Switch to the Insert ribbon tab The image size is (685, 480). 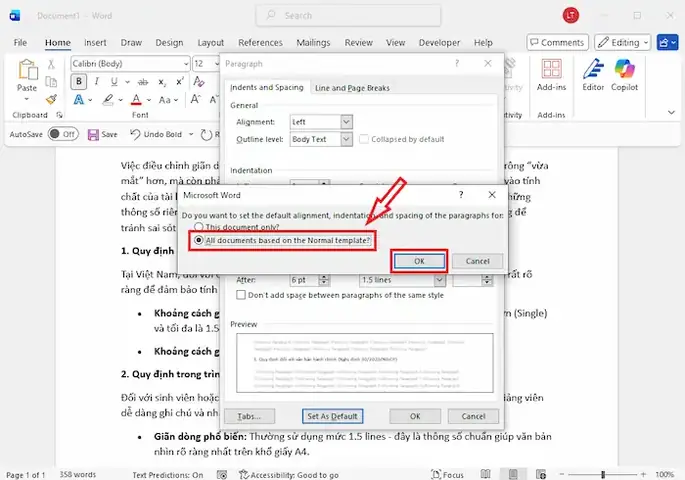click(95, 43)
